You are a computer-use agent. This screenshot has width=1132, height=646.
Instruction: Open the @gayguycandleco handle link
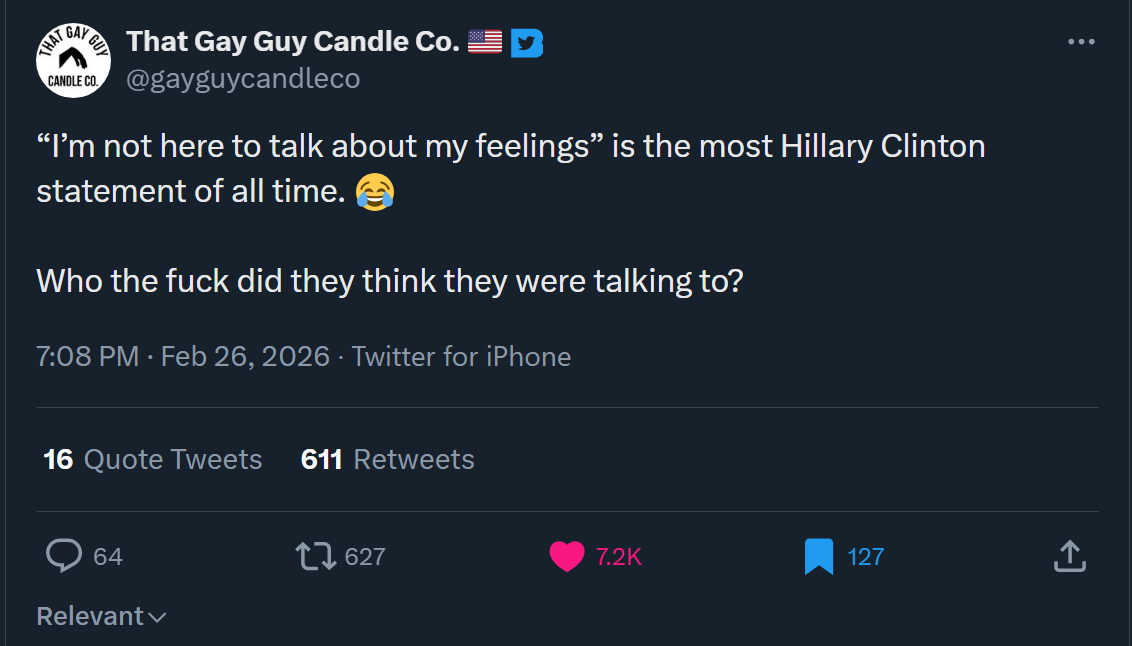tap(243, 79)
